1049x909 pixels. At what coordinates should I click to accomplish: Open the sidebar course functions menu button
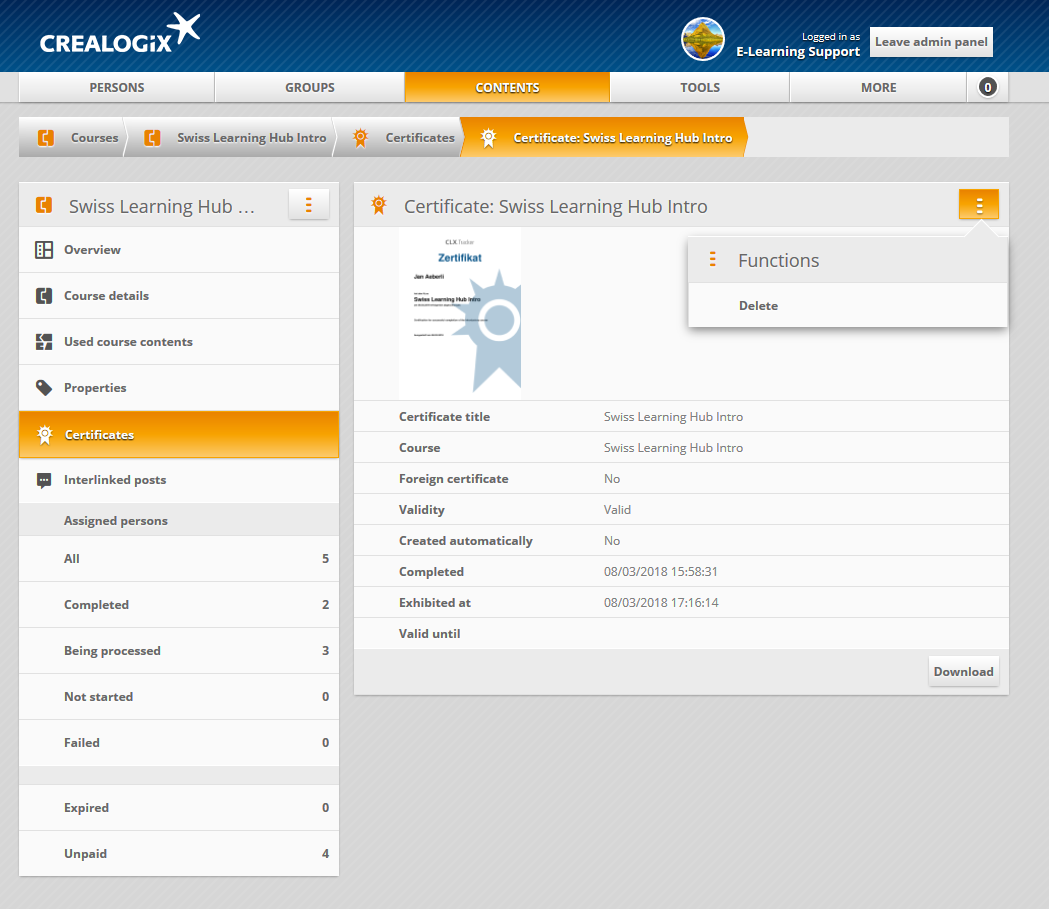308,204
